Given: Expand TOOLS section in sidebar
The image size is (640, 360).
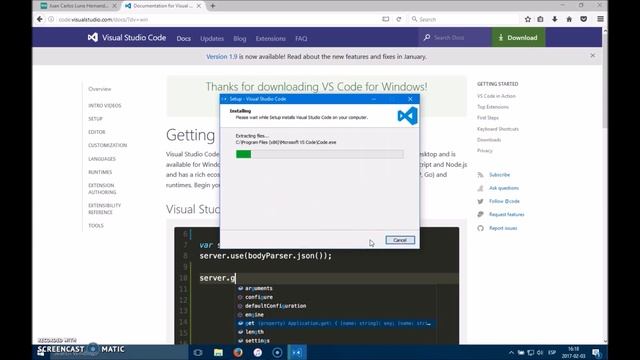Looking at the screenshot, I should (96, 226).
